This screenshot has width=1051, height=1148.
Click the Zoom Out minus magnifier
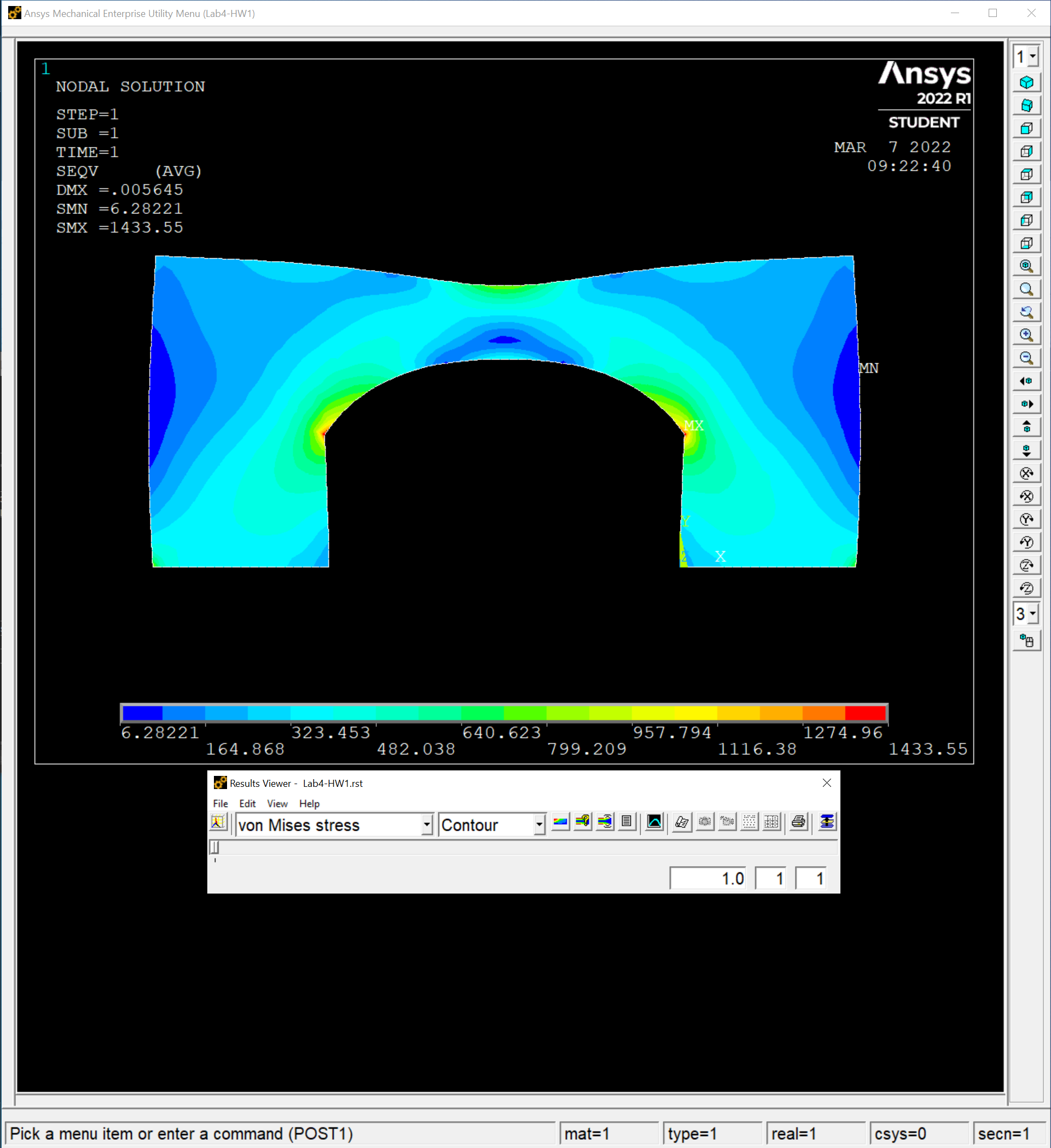(x=1026, y=358)
